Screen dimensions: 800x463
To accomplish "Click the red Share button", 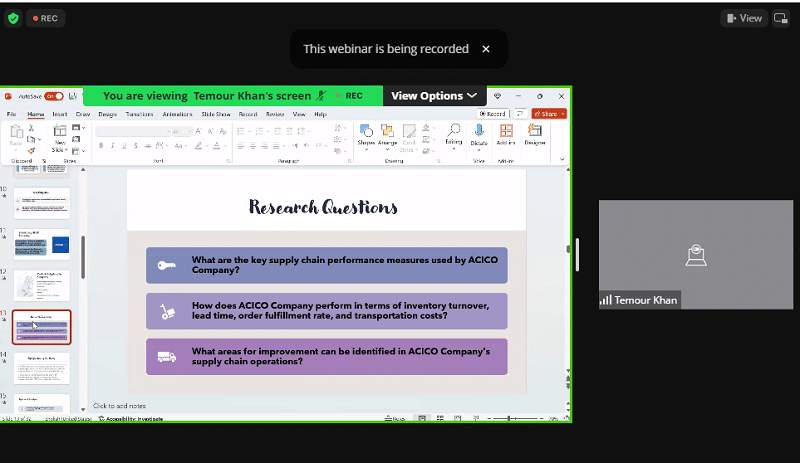I will point(549,114).
